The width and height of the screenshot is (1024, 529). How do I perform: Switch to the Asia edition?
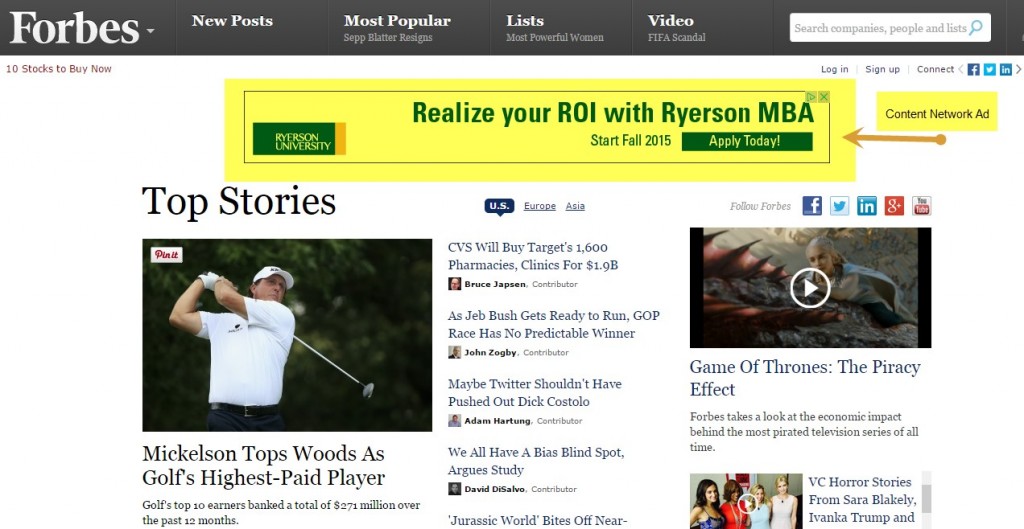[575, 206]
